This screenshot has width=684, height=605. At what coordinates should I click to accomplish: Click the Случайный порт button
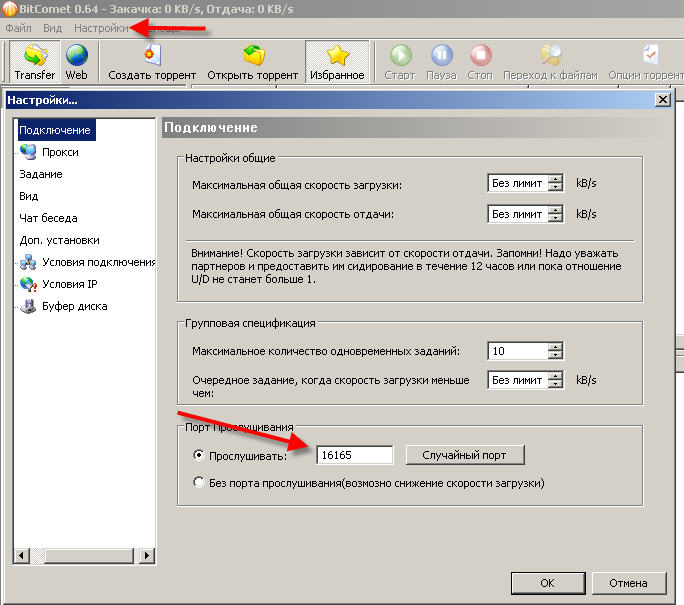point(465,455)
